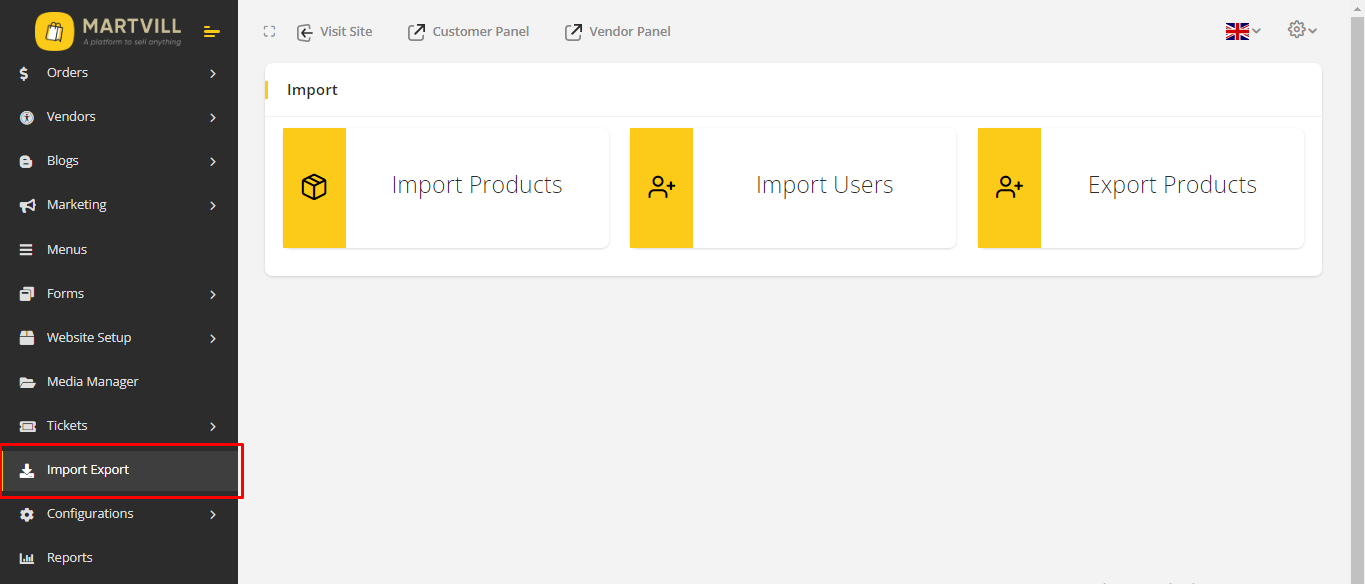Viewport: 1365px width, 584px height.
Task: Select Import Export in the sidebar
Action: click(x=88, y=470)
